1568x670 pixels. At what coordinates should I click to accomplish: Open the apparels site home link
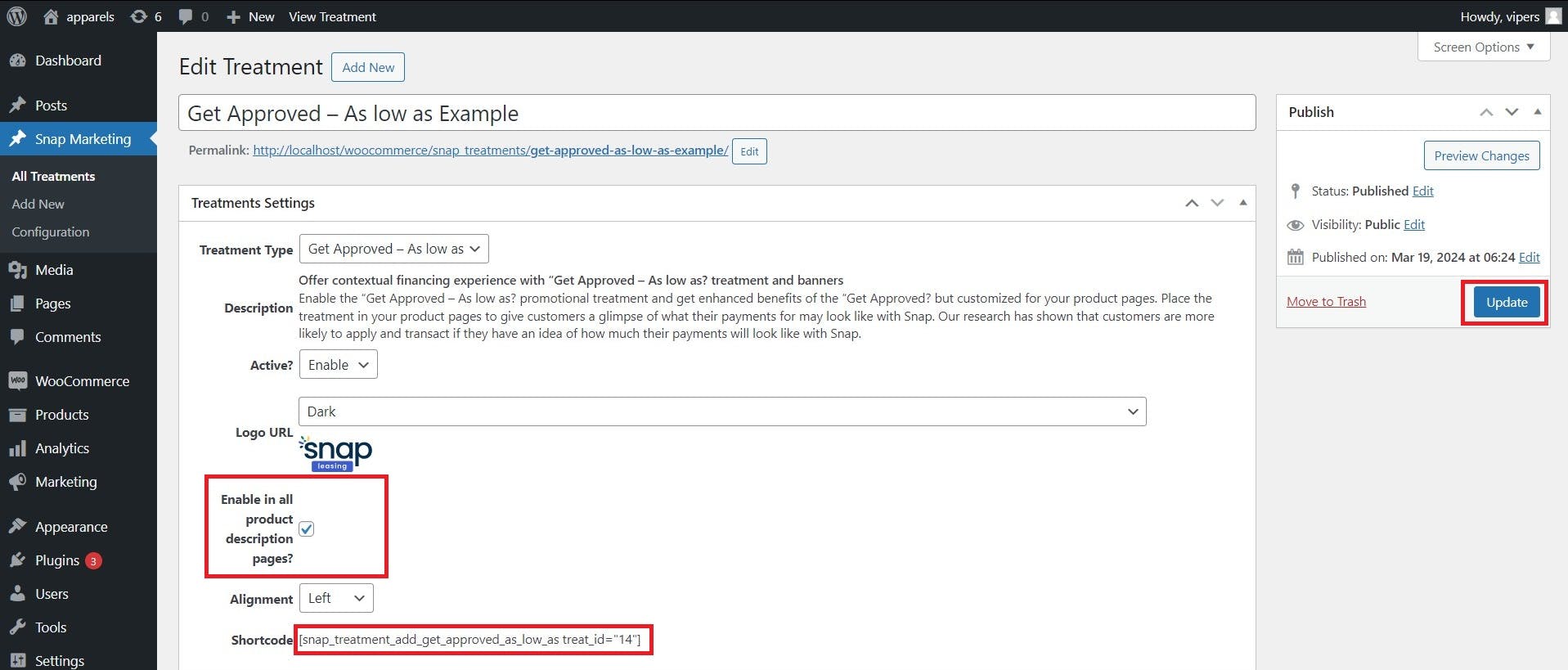coord(79,16)
